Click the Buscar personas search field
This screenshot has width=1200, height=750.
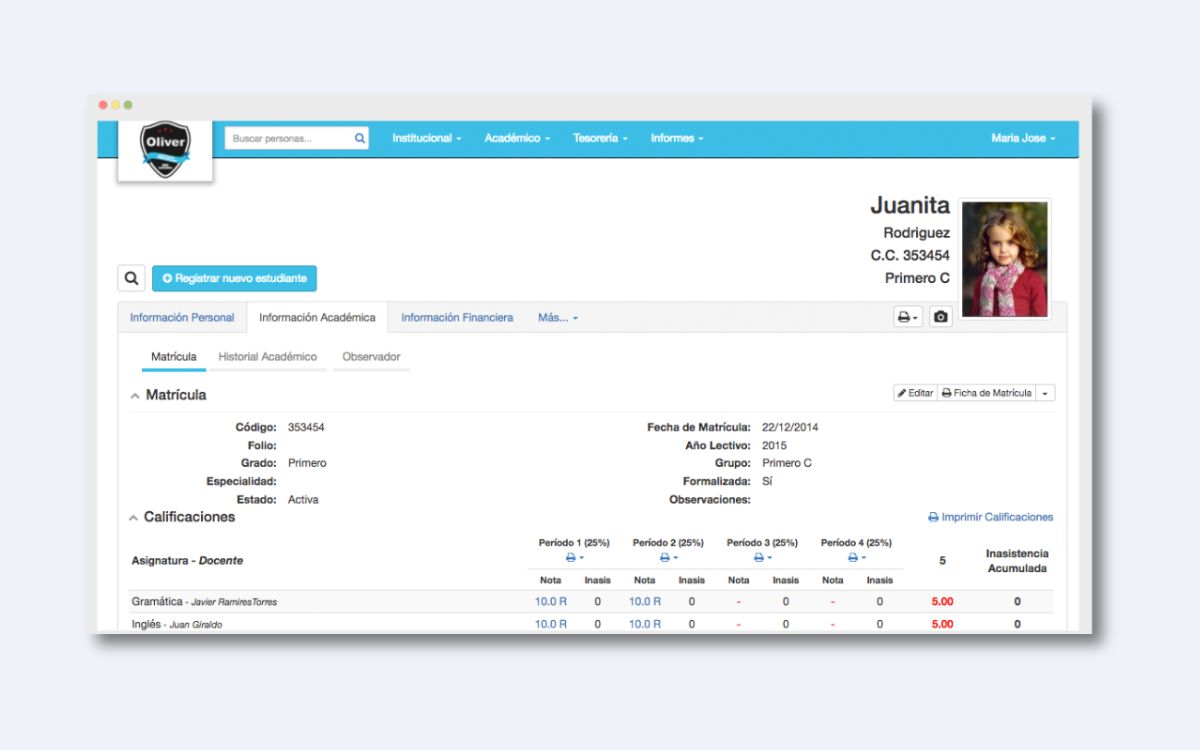tap(288, 139)
